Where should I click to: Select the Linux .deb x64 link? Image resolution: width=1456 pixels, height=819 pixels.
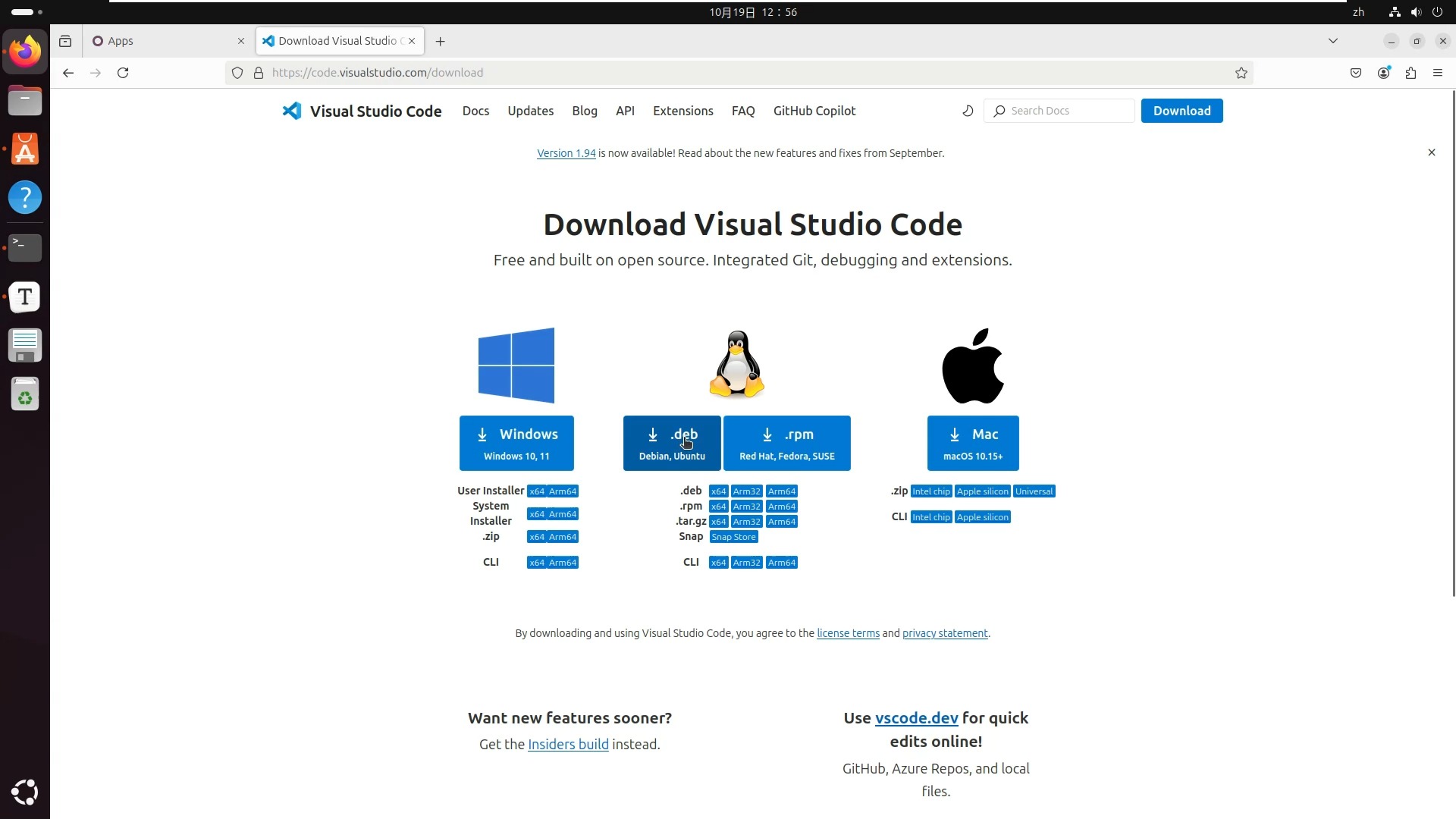[718, 491]
